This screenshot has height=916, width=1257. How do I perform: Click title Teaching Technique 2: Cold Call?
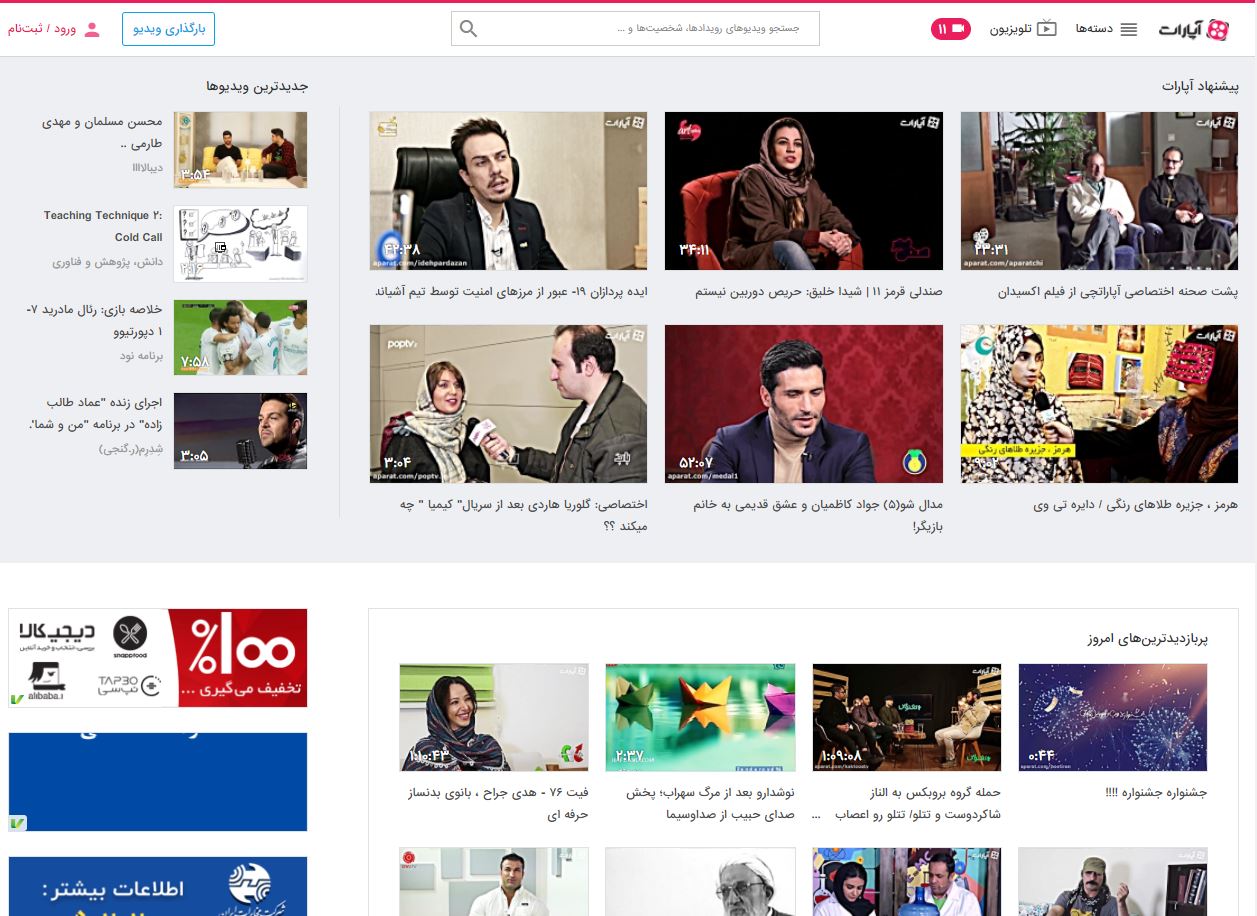click(x=103, y=226)
